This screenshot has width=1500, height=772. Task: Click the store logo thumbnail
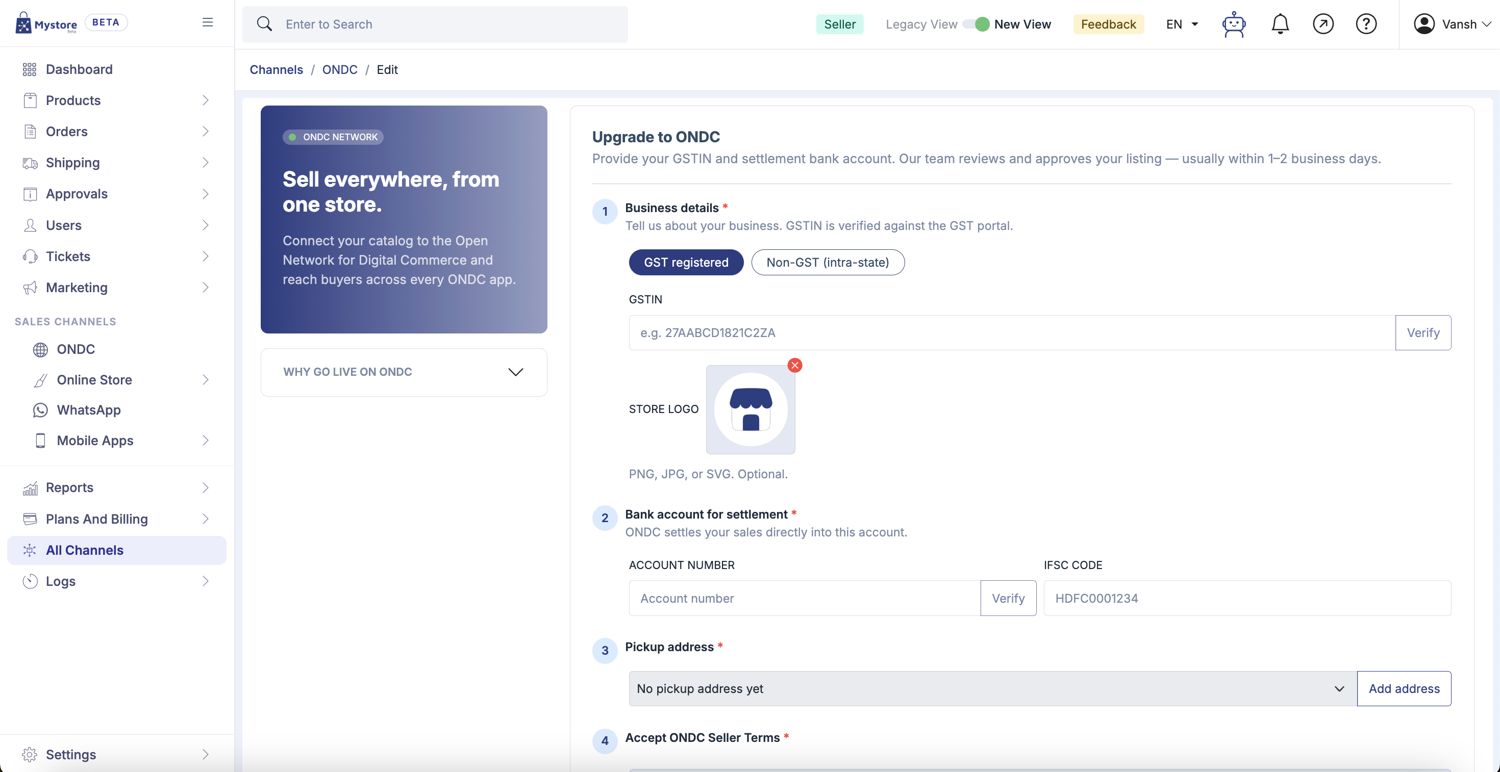tap(751, 410)
